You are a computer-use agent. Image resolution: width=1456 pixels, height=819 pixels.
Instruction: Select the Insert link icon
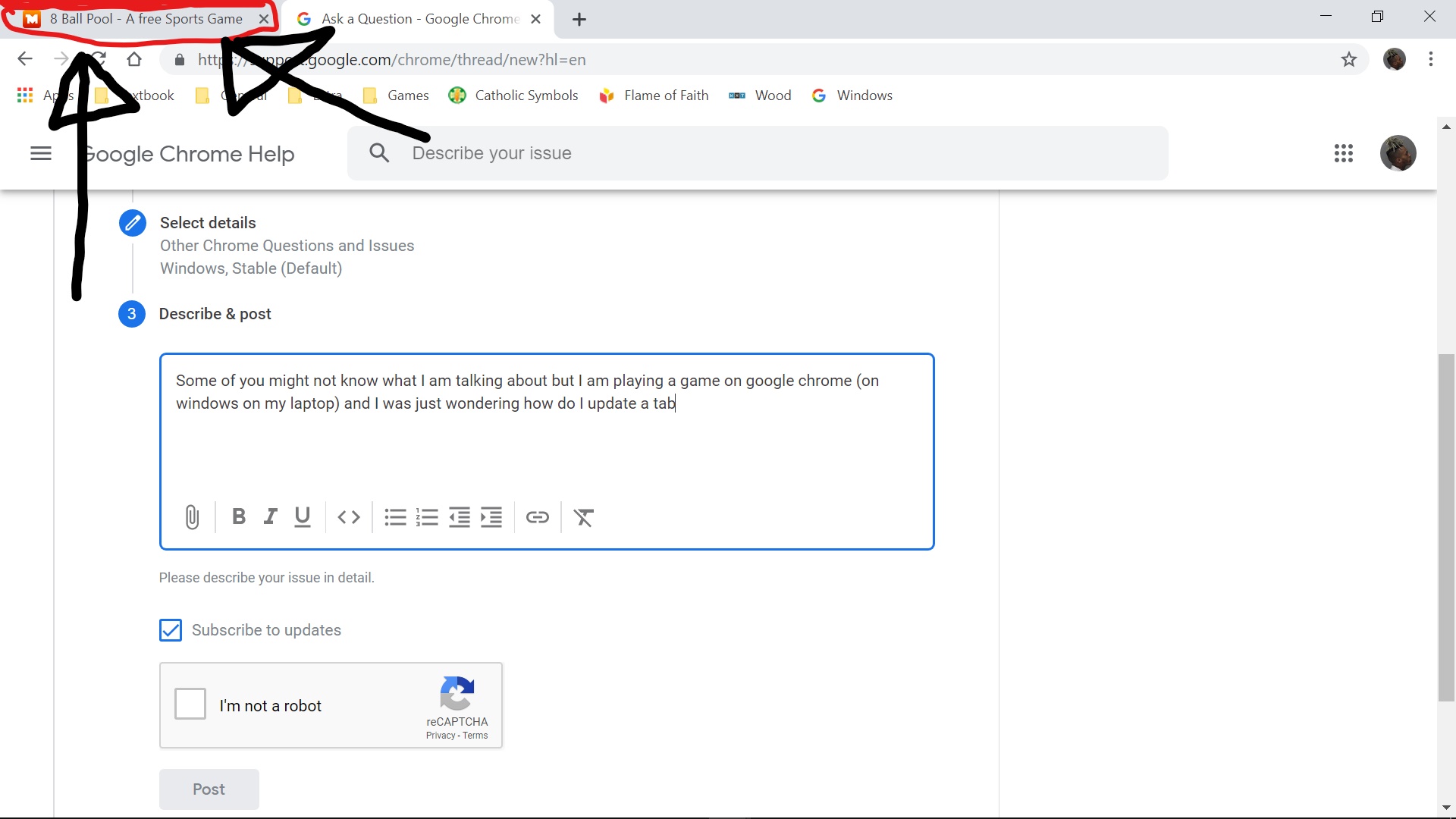pyautogui.click(x=537, y=517)
